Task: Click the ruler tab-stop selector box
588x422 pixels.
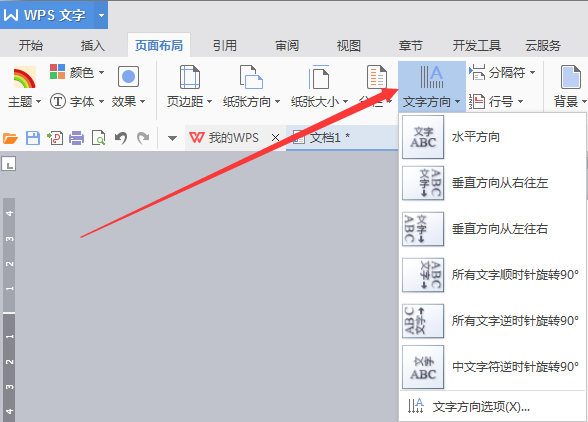Action: pos(9,164)
